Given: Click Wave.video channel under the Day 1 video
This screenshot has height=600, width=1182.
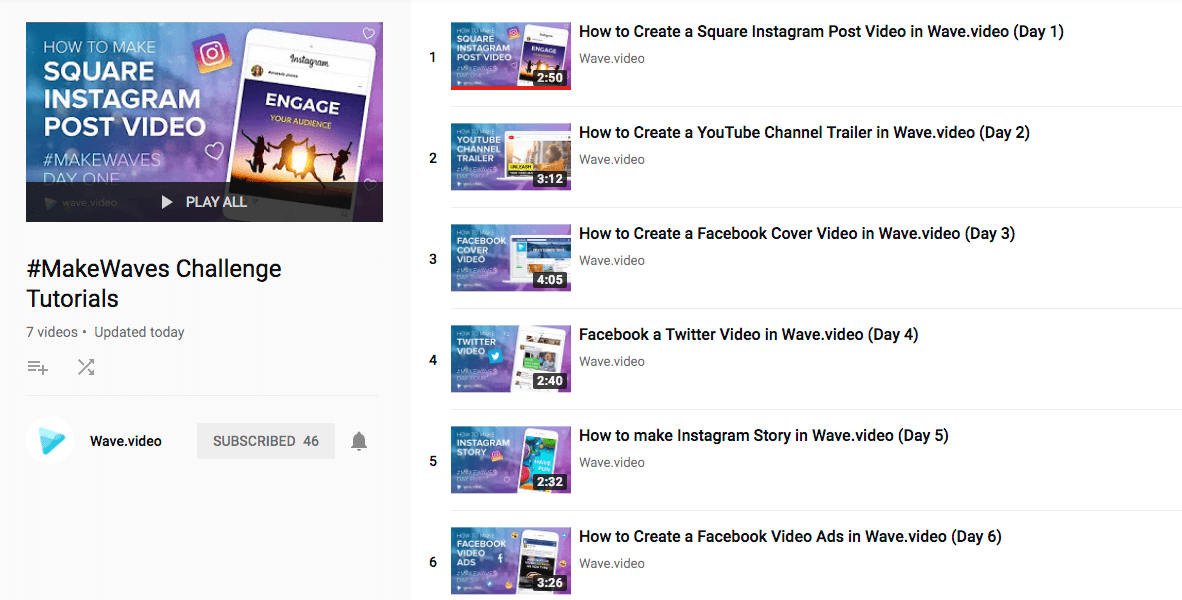Looking at the screenshot, I should 612,58.
